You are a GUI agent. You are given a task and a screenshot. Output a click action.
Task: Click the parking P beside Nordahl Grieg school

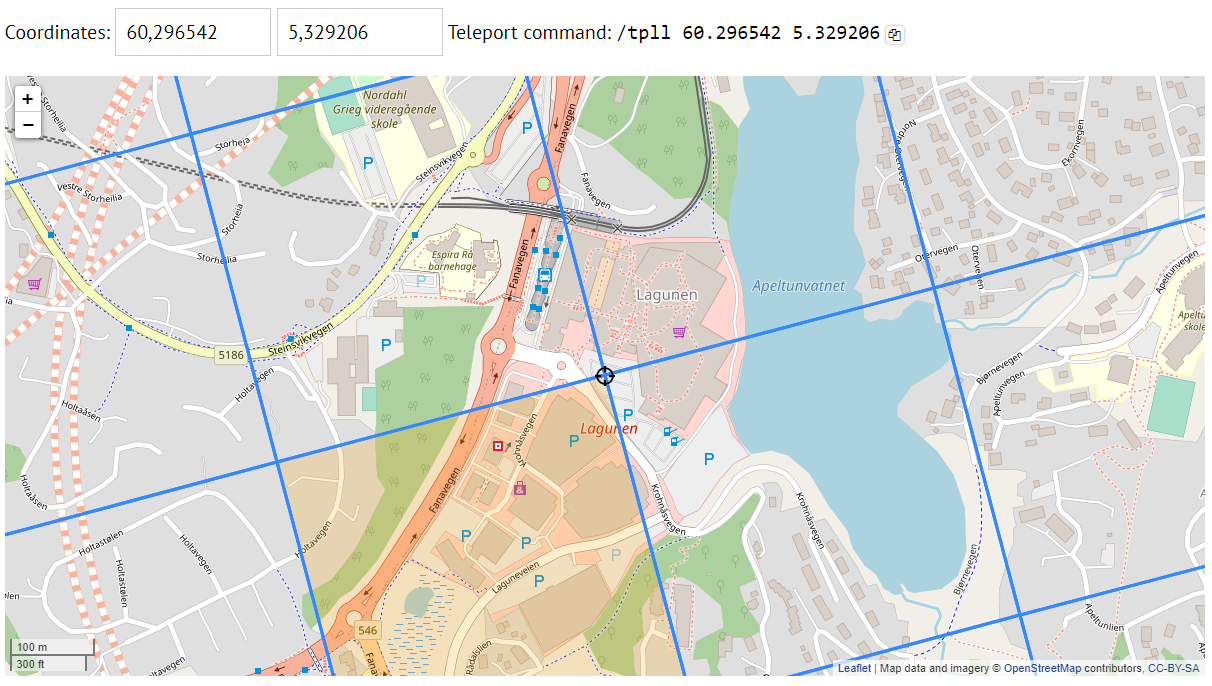tap(367, 162)
